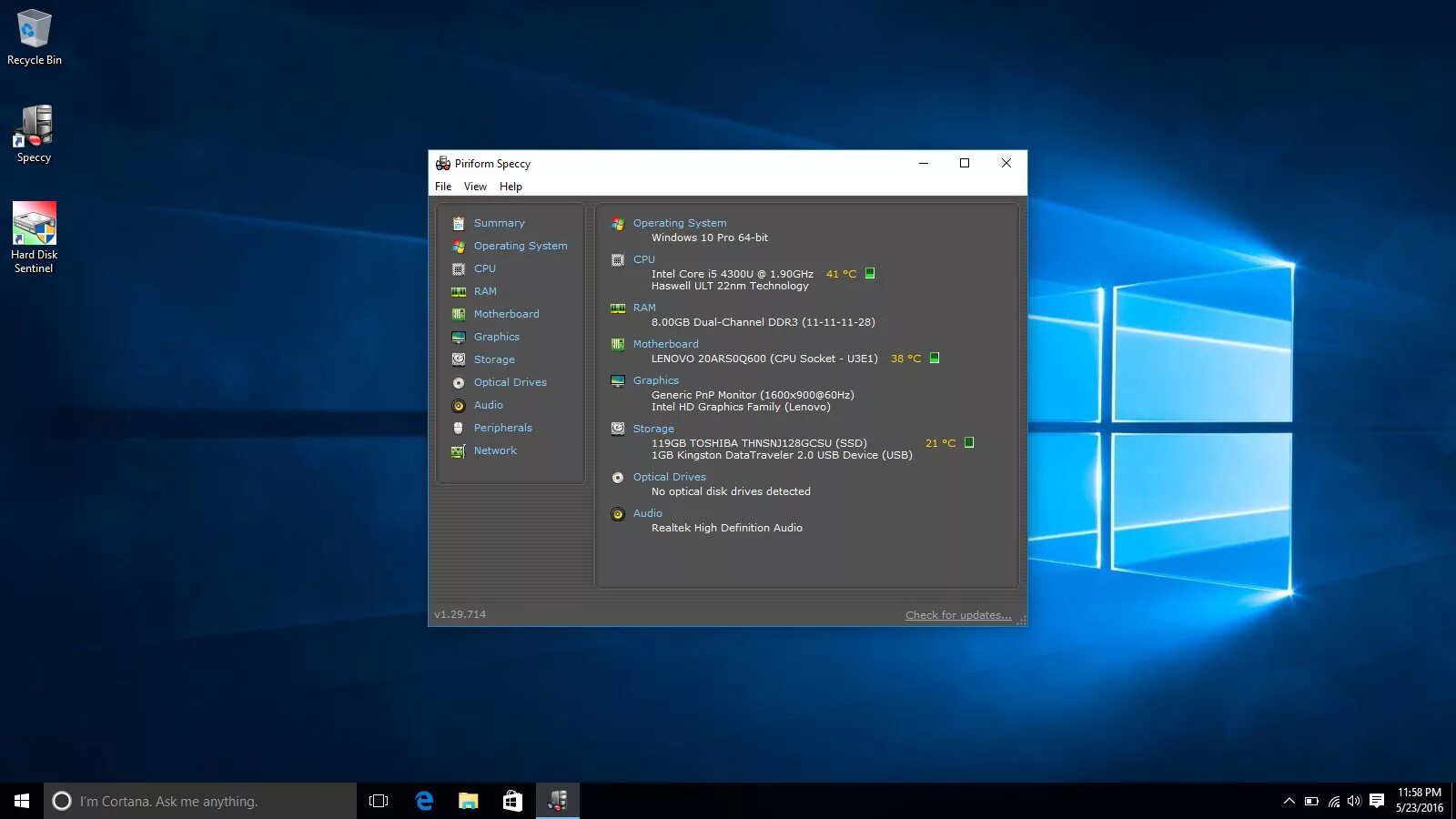Click the Audio heading in summary
Screen dimensions: 1456x819
point(648,513)
